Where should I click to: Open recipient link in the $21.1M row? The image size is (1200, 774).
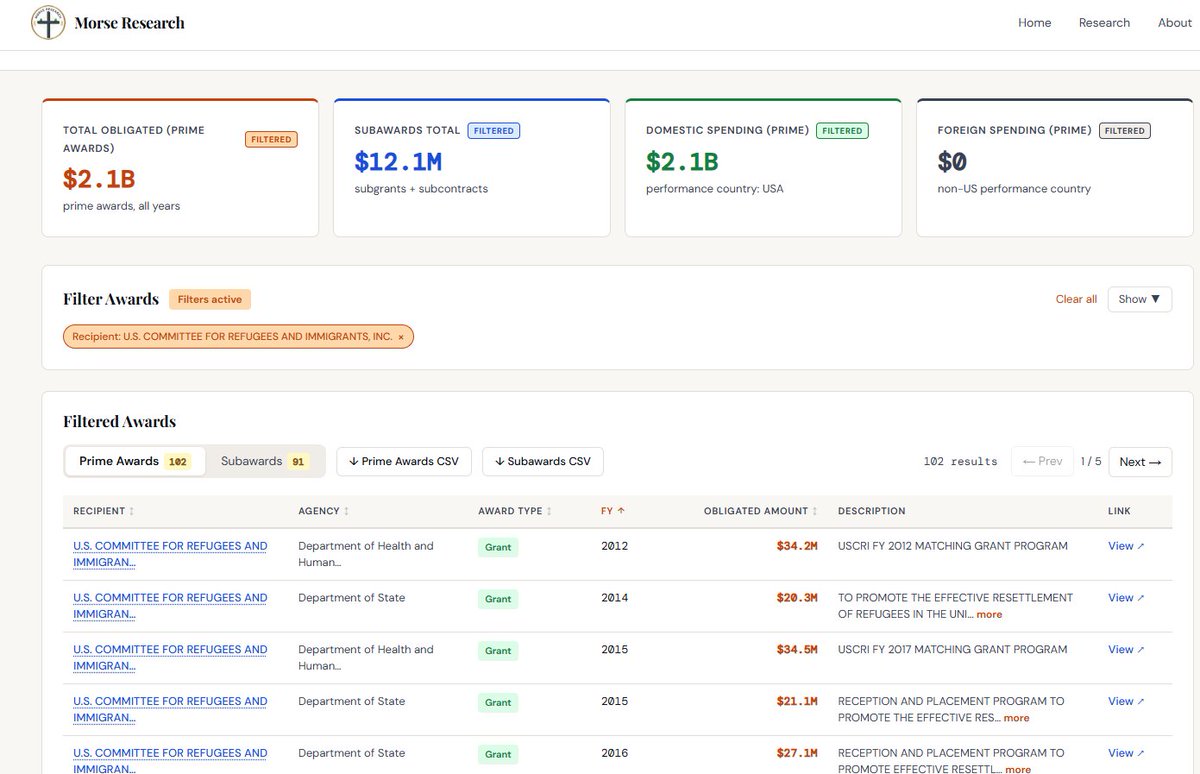point(170,710)
